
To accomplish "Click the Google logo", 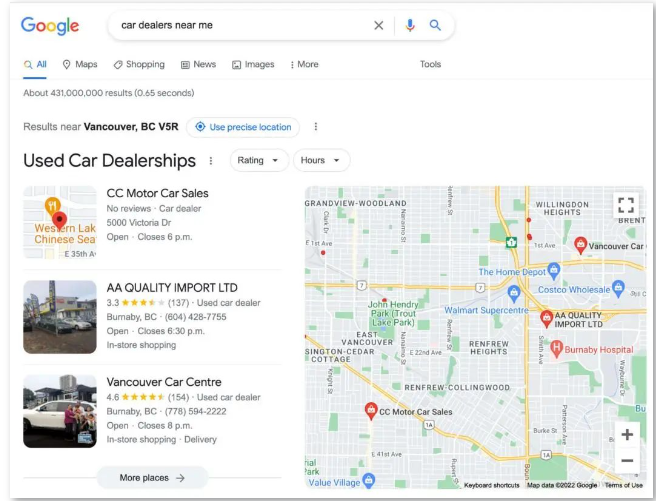I will (50, 26).
